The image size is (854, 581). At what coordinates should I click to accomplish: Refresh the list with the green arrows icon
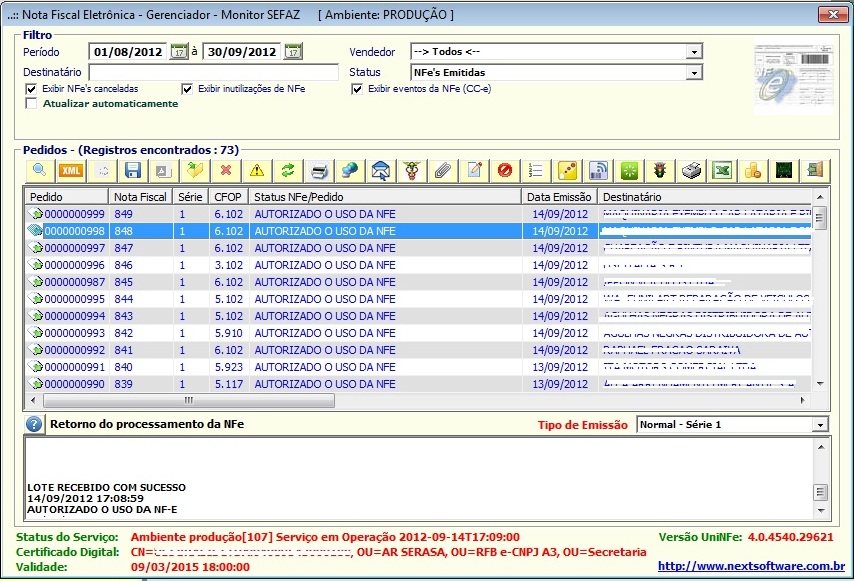point(291,170)
